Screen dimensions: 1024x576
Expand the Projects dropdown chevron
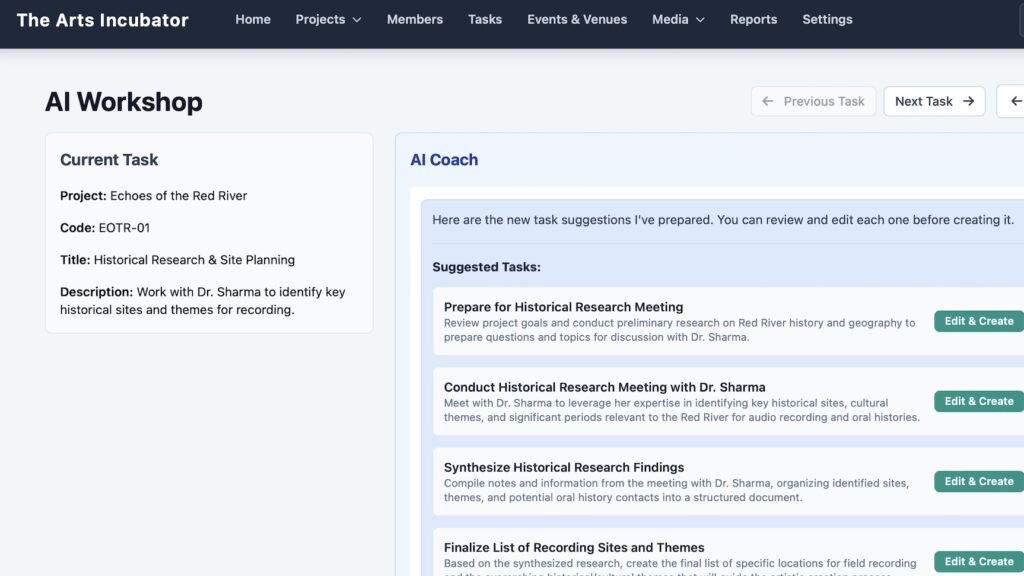(358, 20)
